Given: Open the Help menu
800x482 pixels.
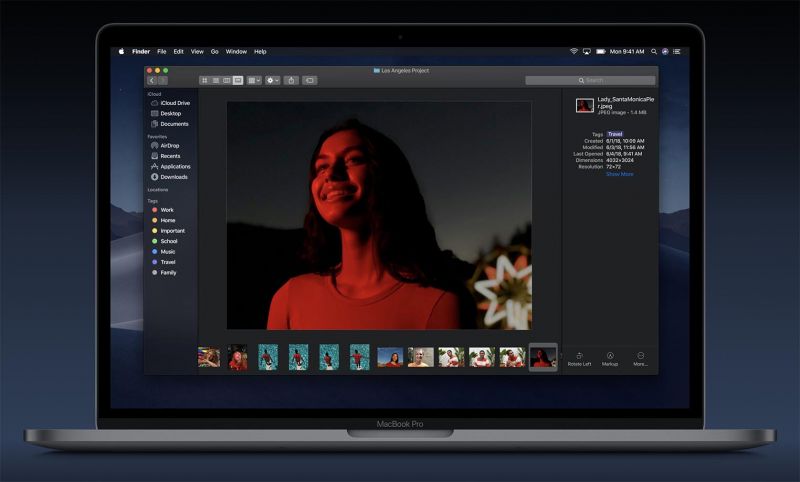Looking at the screenshot, I should 260,52.
